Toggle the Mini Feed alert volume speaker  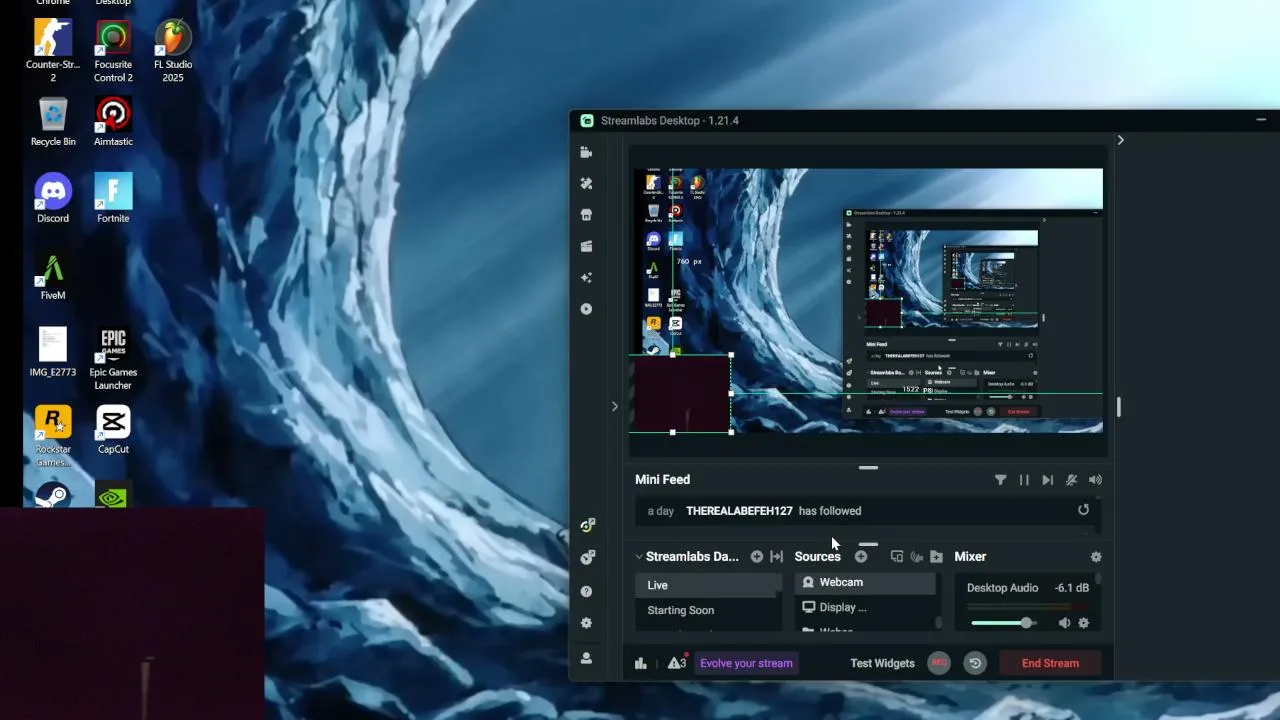coord(1095,480)
